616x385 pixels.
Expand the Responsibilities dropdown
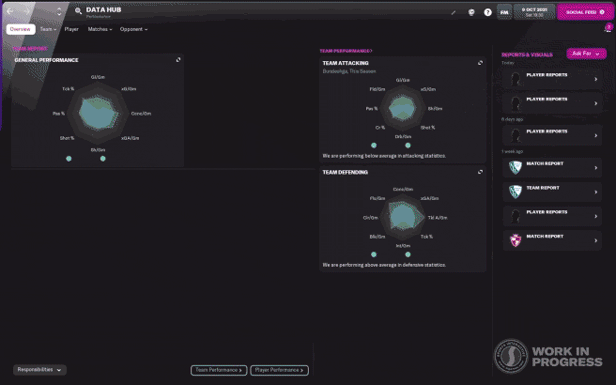point(40,370)
